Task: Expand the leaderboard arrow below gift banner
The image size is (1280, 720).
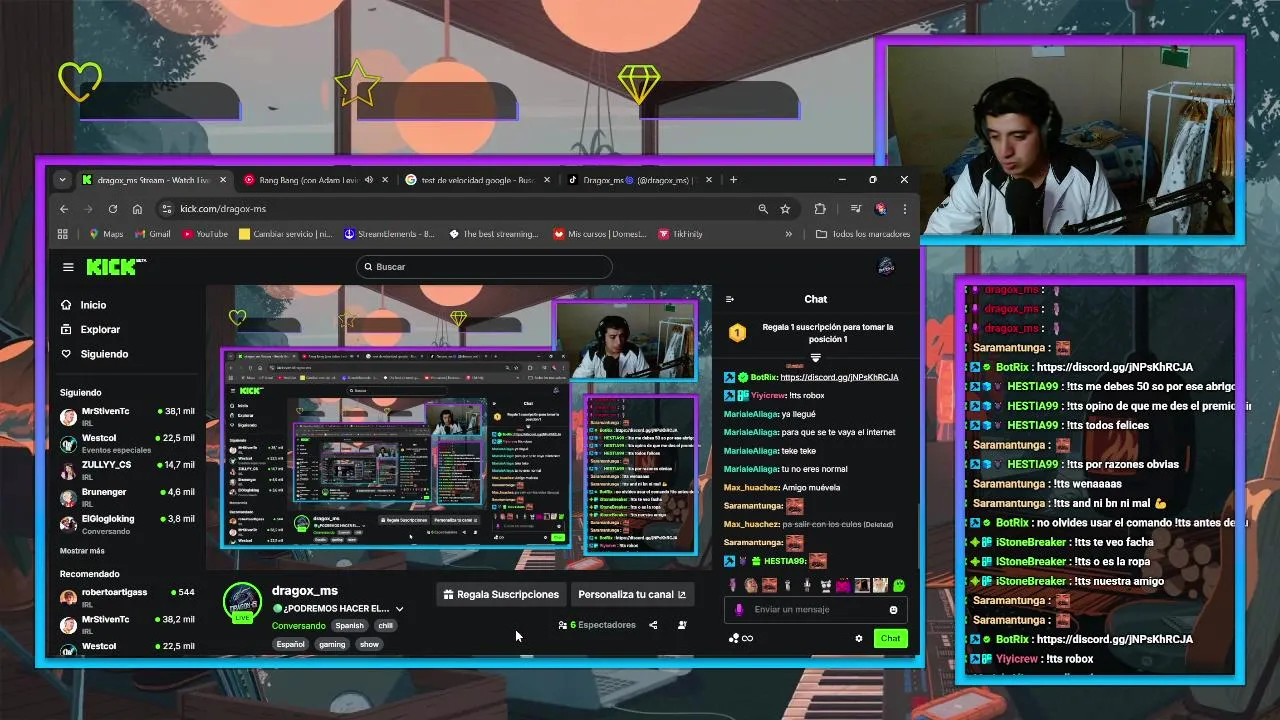Action: point(815,358)
